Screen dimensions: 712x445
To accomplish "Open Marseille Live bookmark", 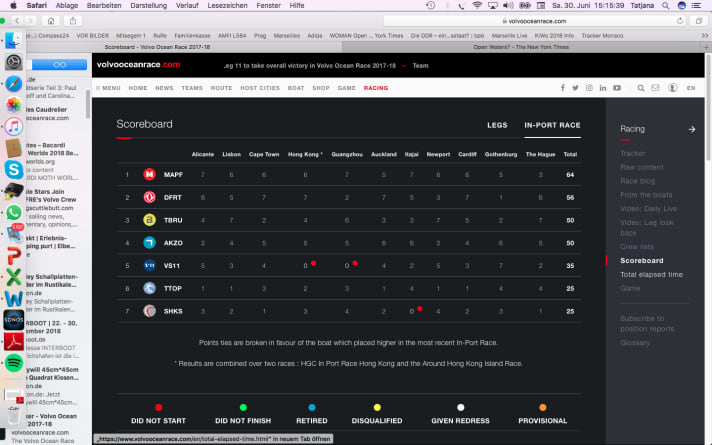I will [x=509, y=35].
